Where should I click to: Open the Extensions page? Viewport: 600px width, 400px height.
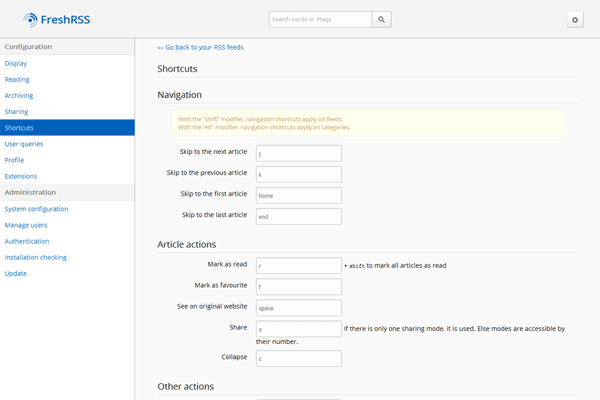tap(21, 176)
